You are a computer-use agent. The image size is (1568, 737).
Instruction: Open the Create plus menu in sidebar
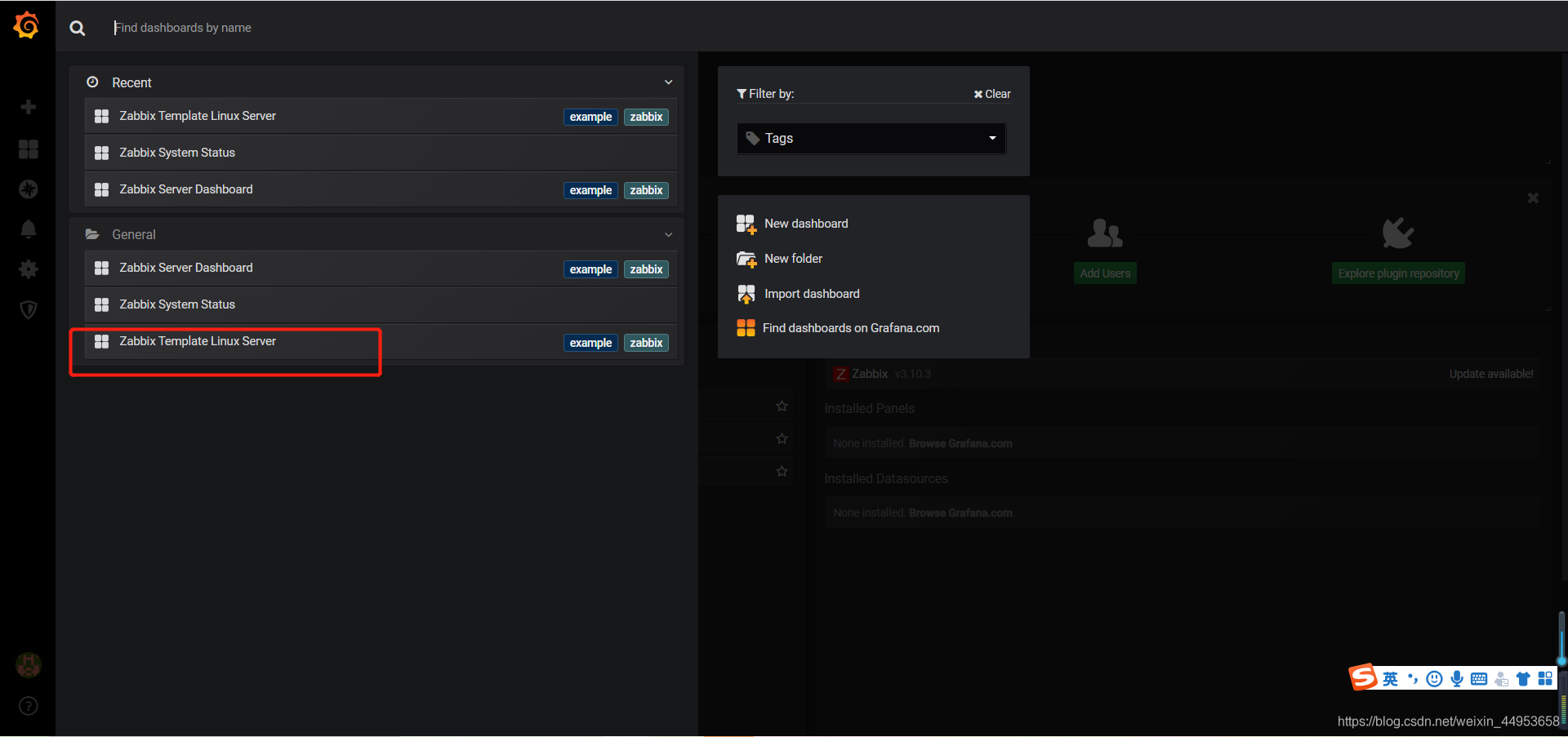[29, 107]
